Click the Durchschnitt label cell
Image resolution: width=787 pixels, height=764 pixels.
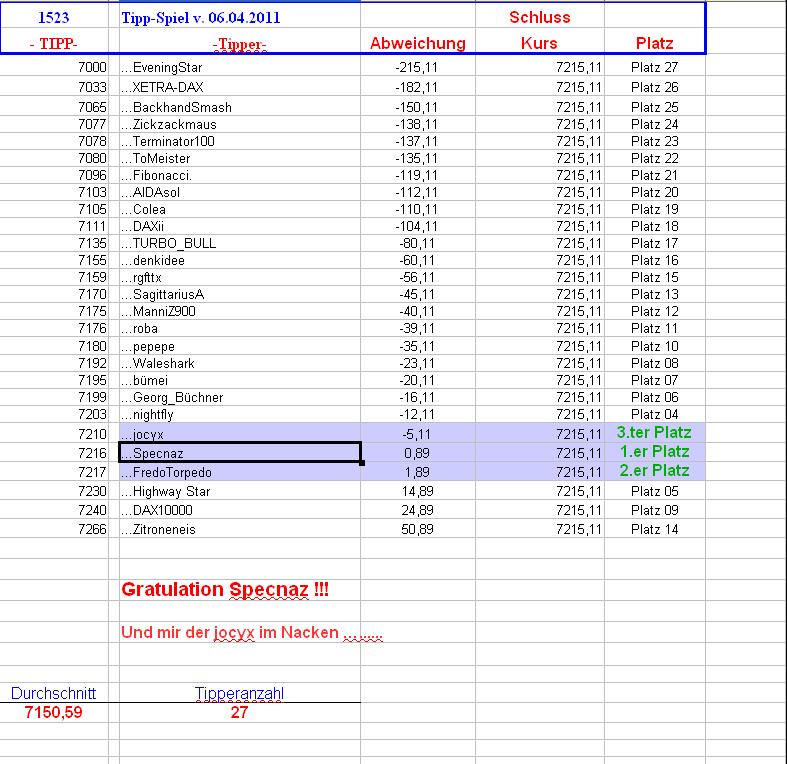coord(54,693)
